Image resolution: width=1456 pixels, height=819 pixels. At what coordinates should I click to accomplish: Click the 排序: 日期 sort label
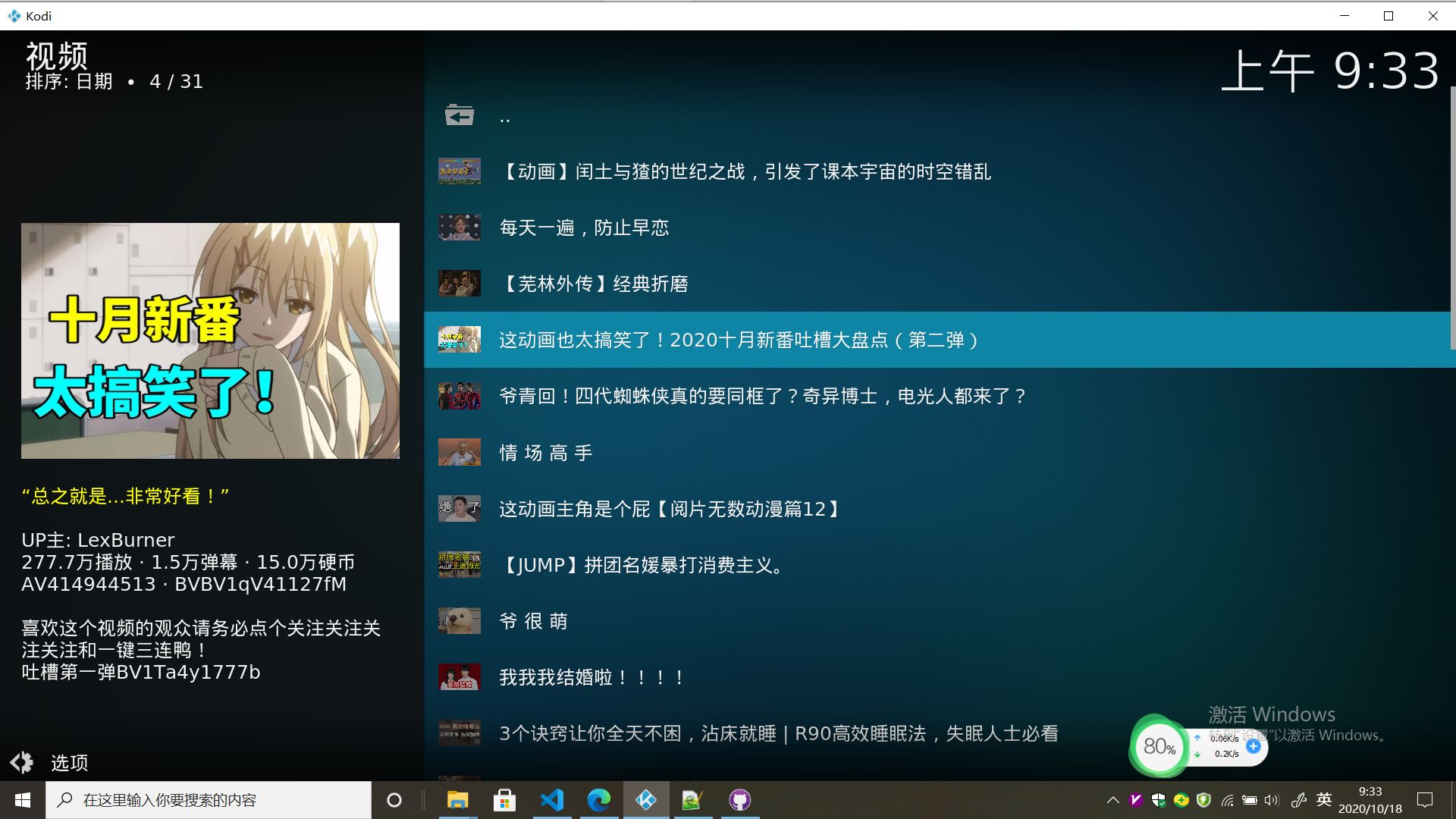click(69, 81)
